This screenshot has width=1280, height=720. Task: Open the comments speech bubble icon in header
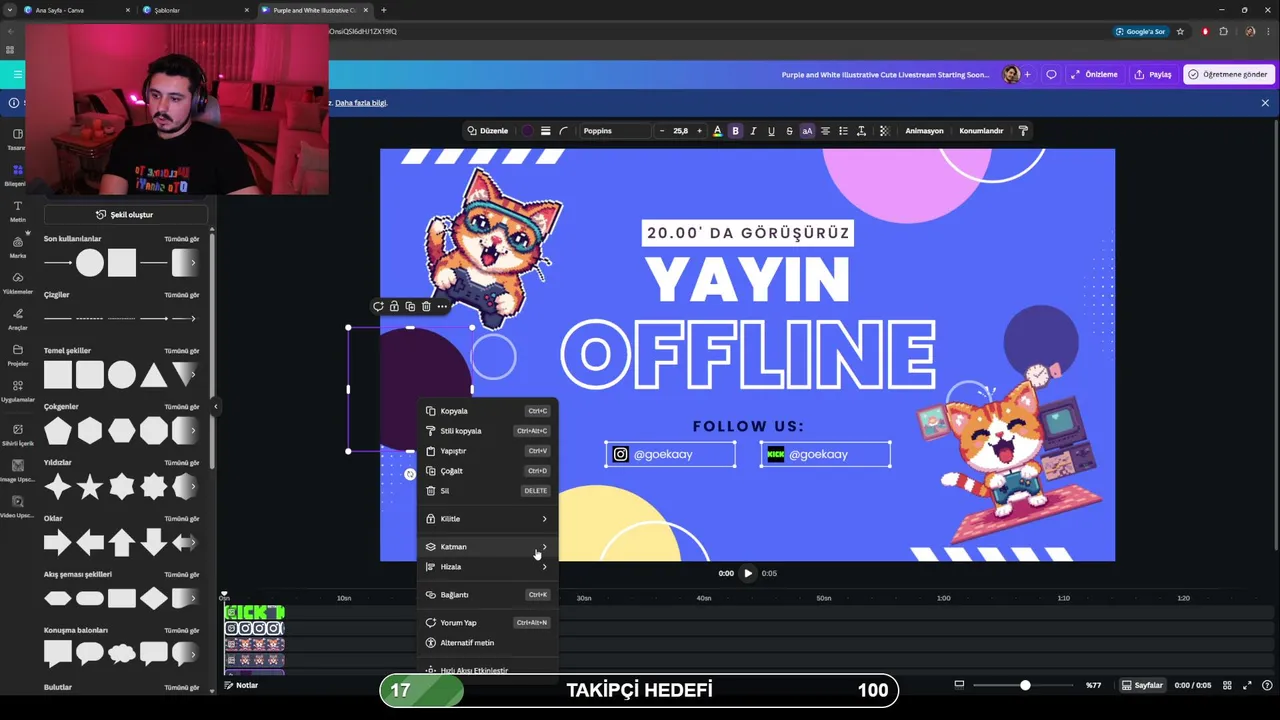coord(1051,74)
